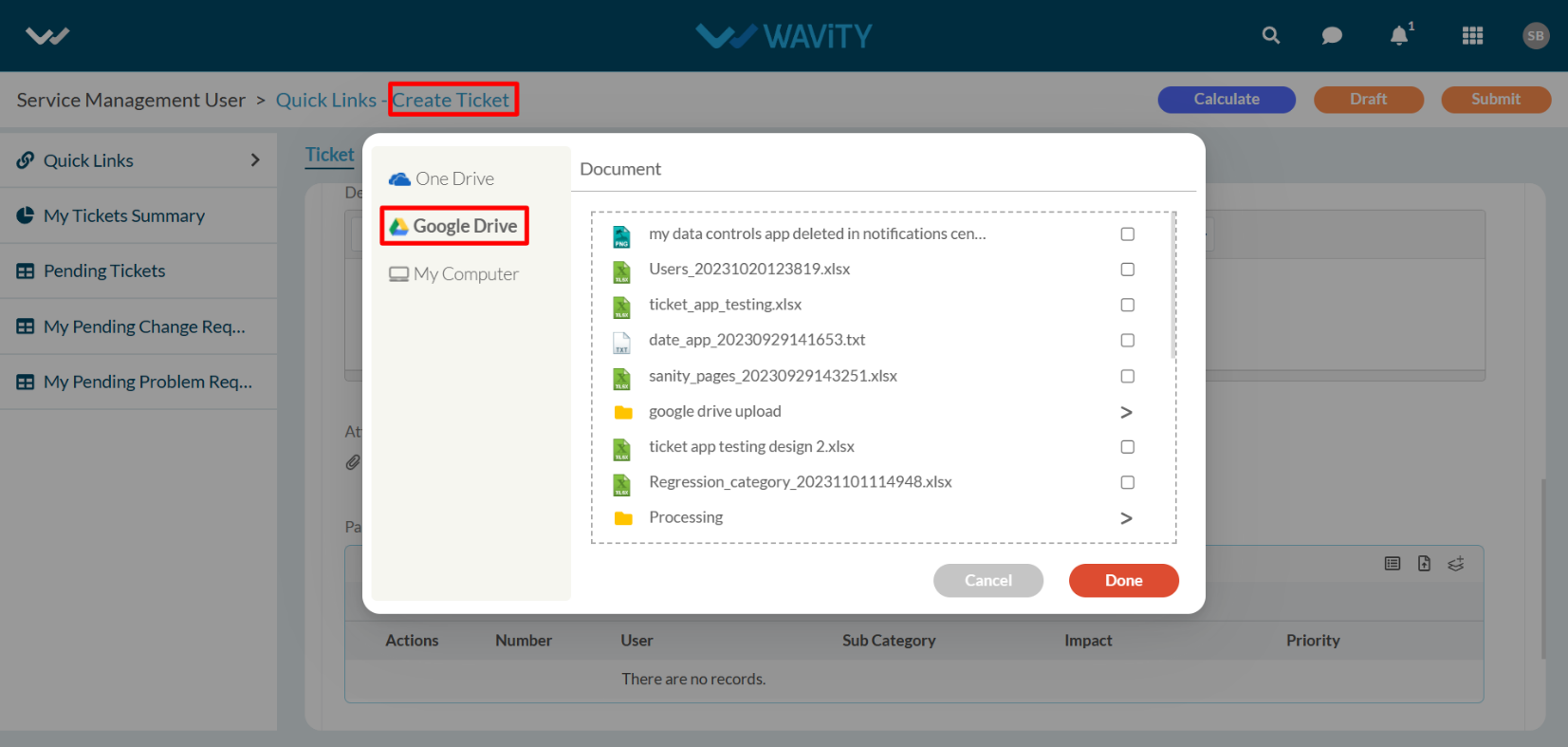Check ticket app testing design 2.xlsx box
This screenshot has width=1568, height=747.
tap(1127, 447)
